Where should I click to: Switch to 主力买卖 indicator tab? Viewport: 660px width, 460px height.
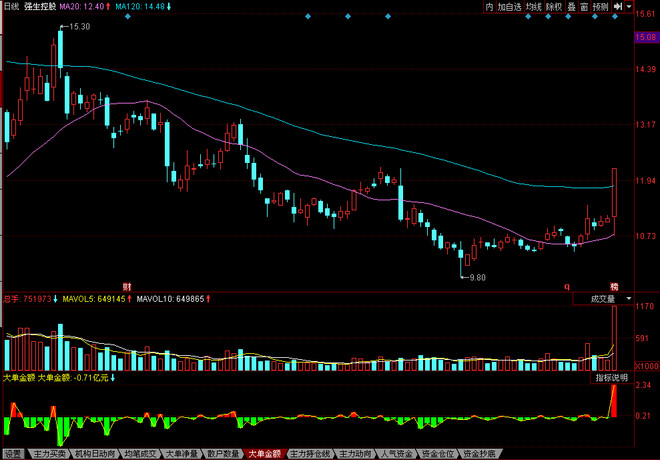[x=50, y=454]
